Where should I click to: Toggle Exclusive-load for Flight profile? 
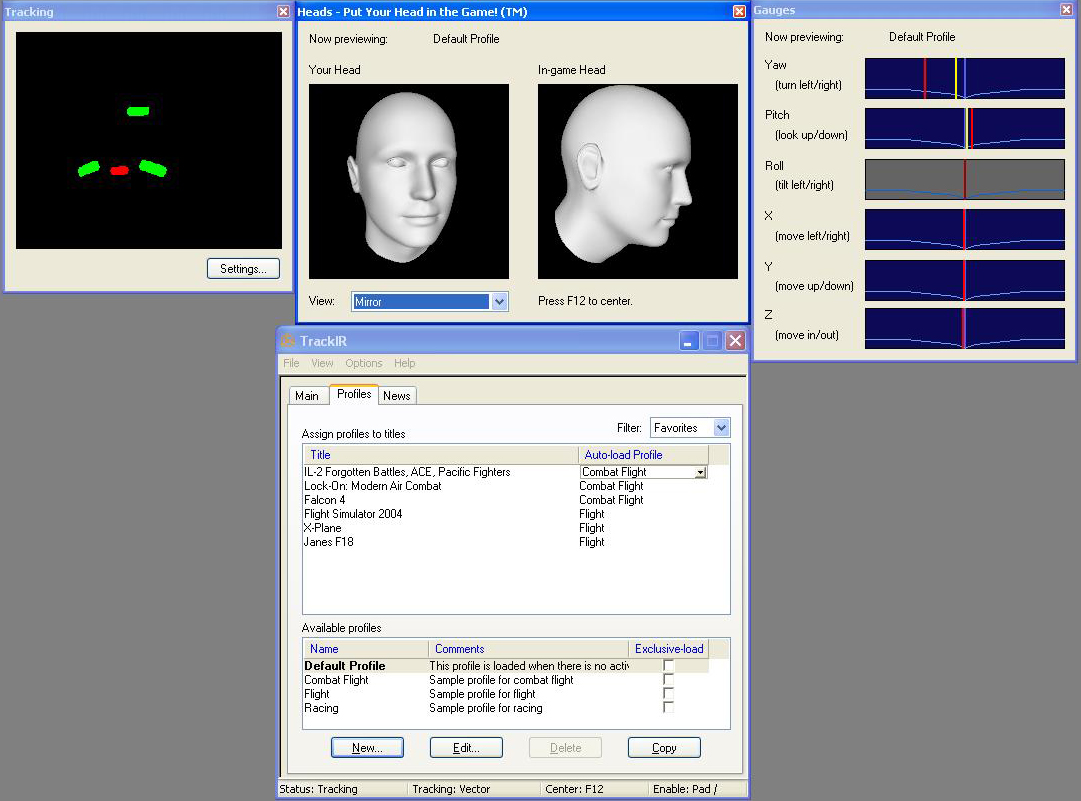coord(668,693)
